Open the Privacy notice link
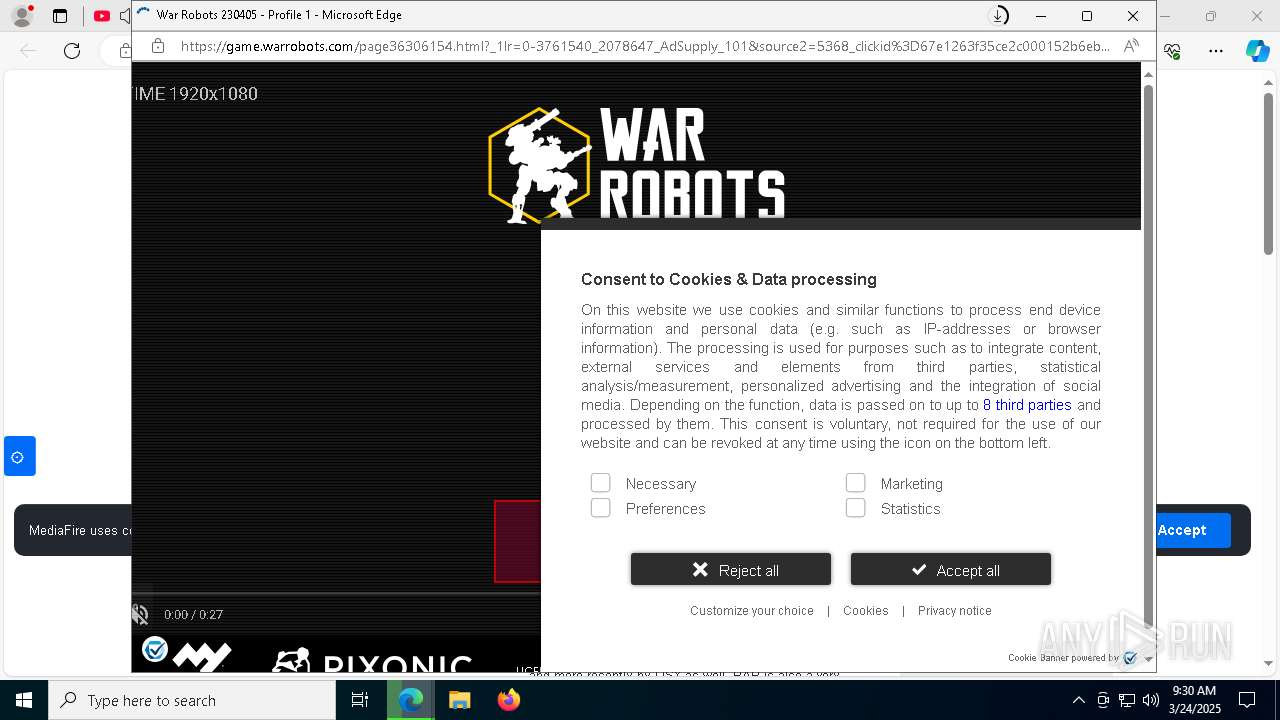 pos(955,611)
